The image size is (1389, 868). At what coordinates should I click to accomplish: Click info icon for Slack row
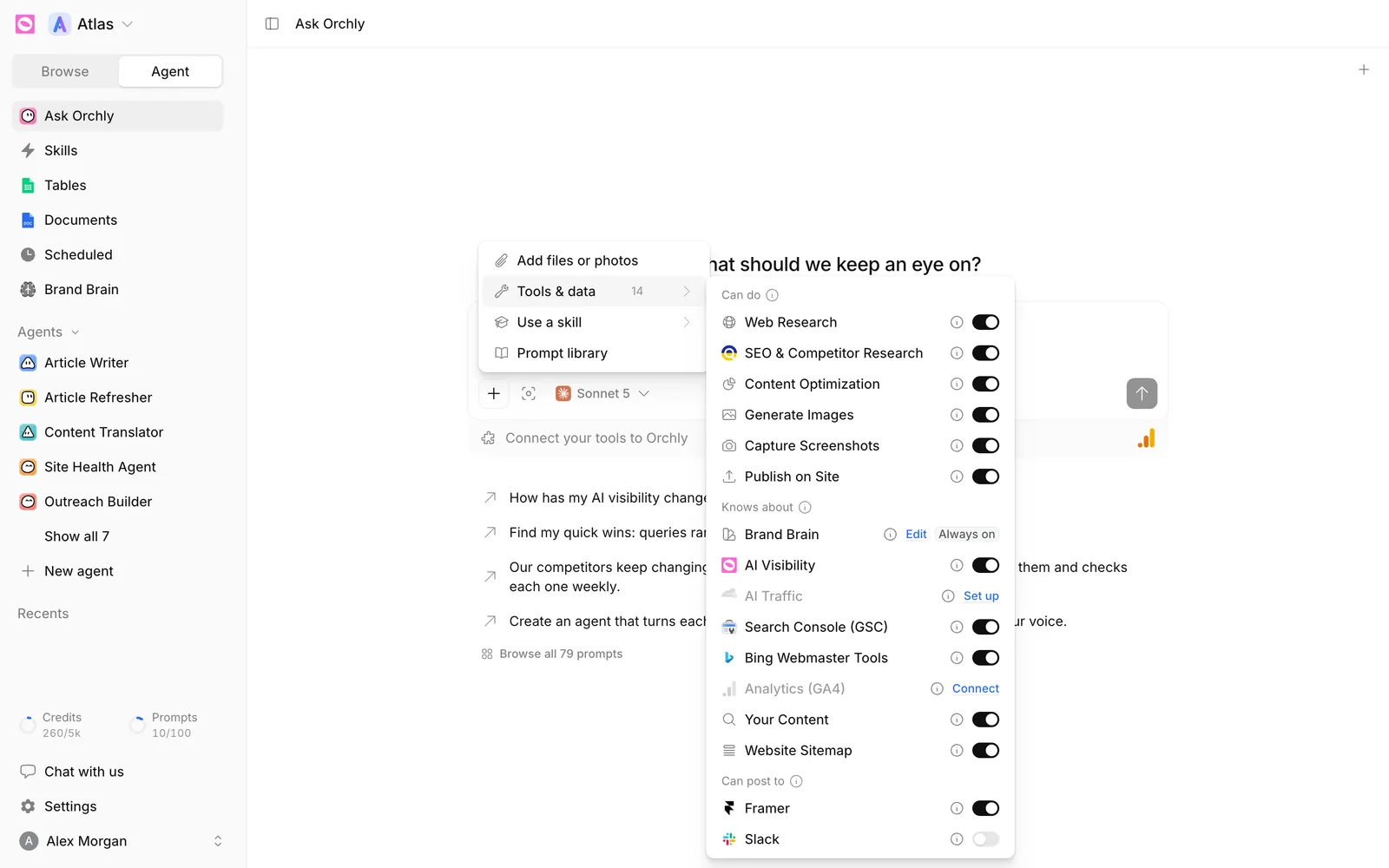pyautogui.click(x=957, y=839)
